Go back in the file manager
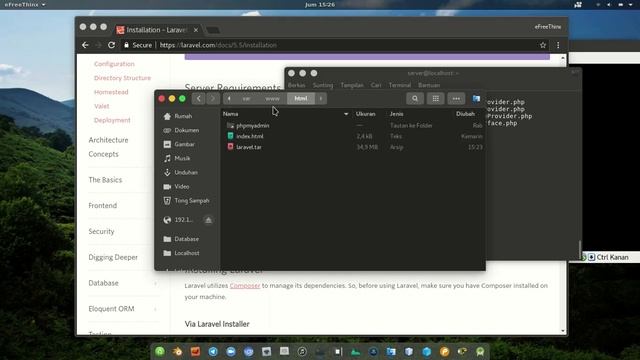 [199, 98]
